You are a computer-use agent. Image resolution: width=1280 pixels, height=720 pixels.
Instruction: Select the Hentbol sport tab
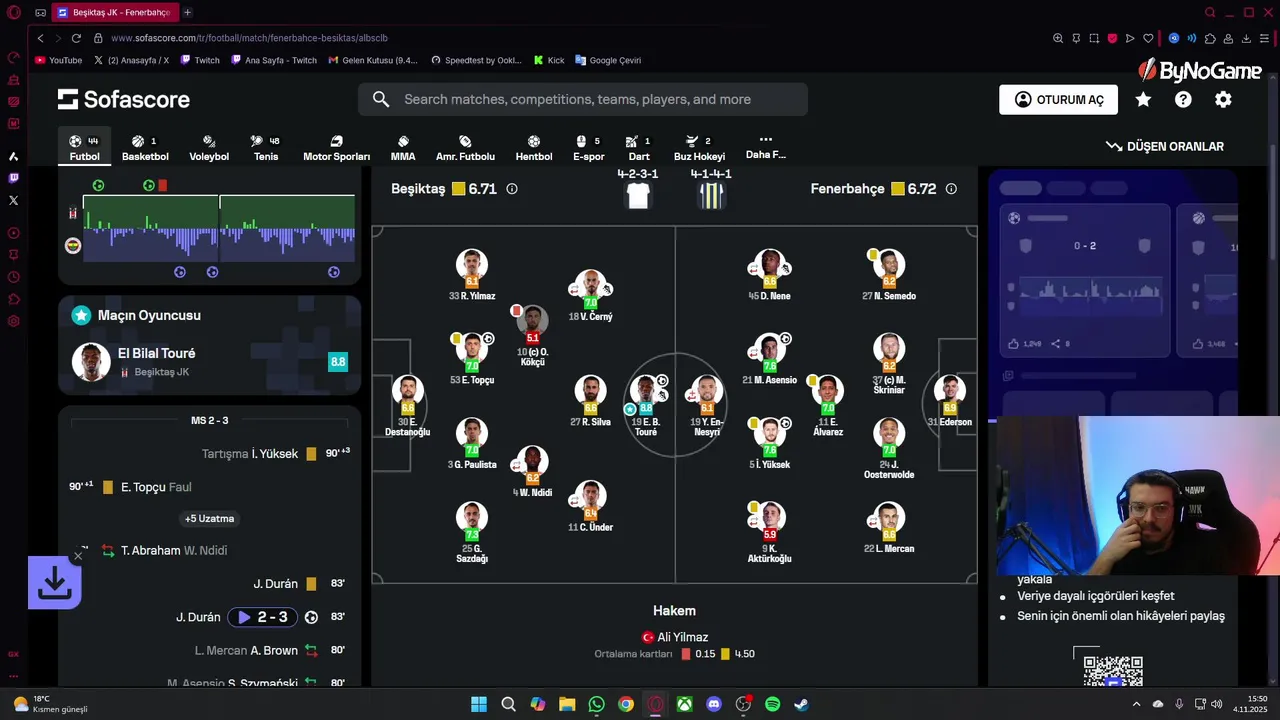534,148
